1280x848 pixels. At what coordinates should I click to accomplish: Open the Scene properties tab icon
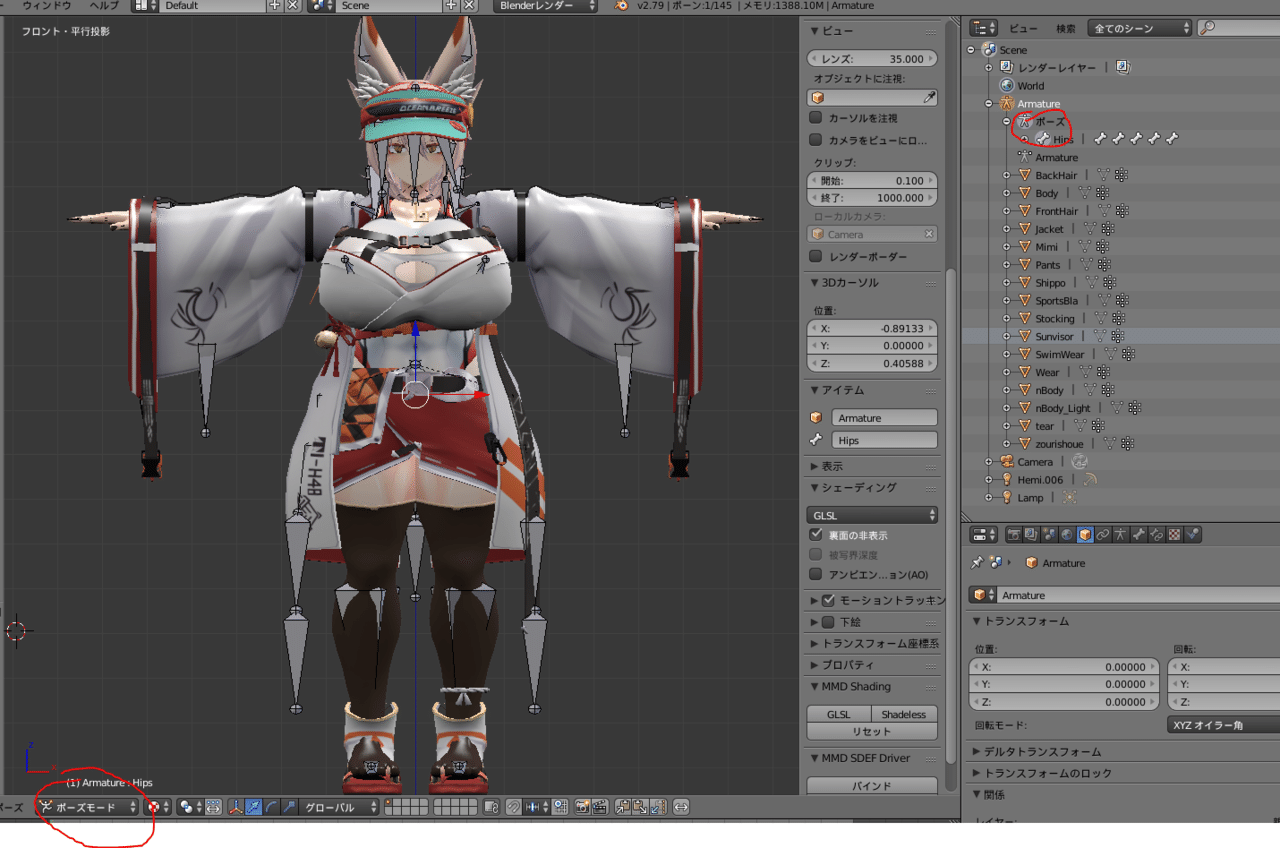[1049, 535]
